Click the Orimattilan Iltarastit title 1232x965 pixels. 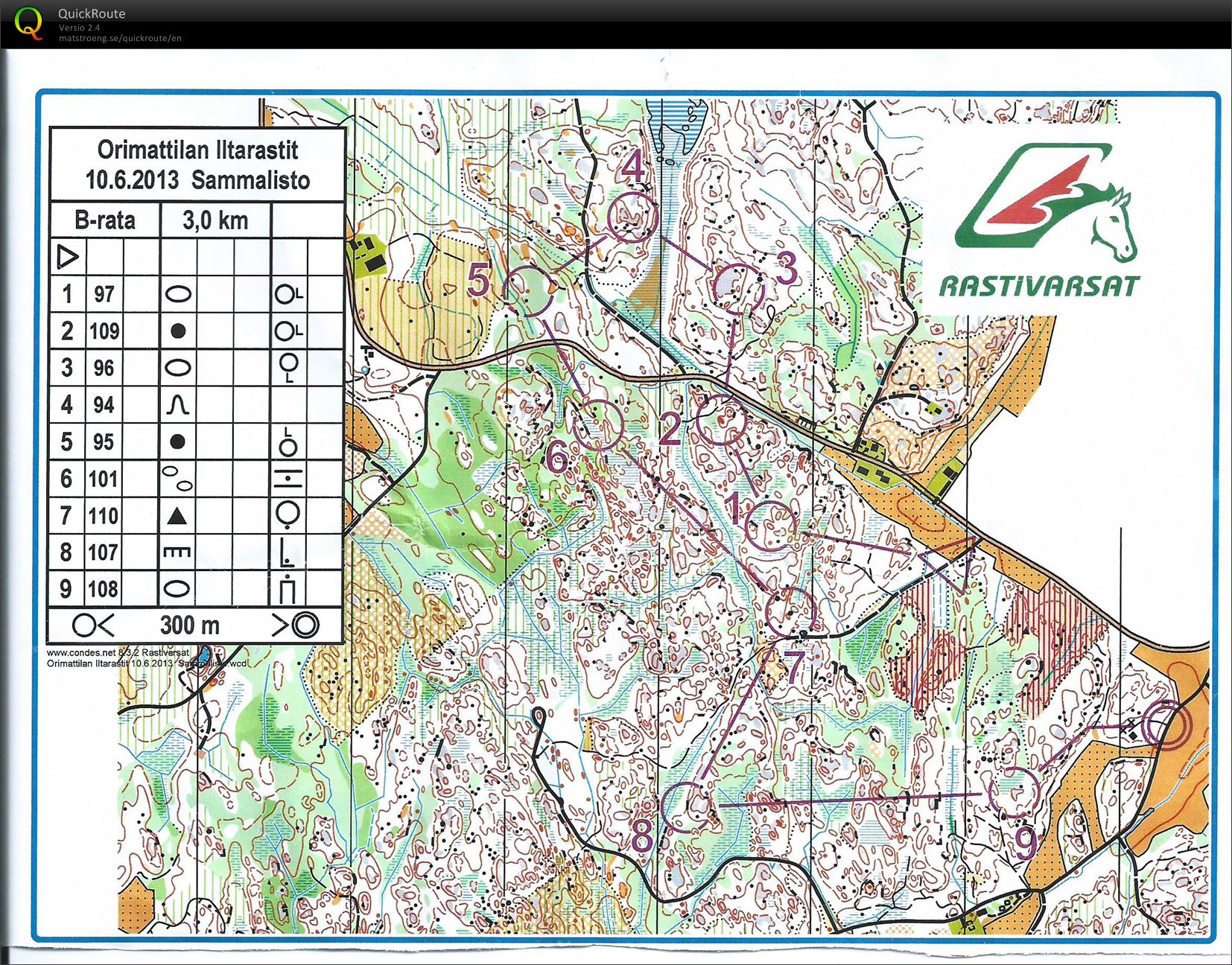click(x=197, y=150)
